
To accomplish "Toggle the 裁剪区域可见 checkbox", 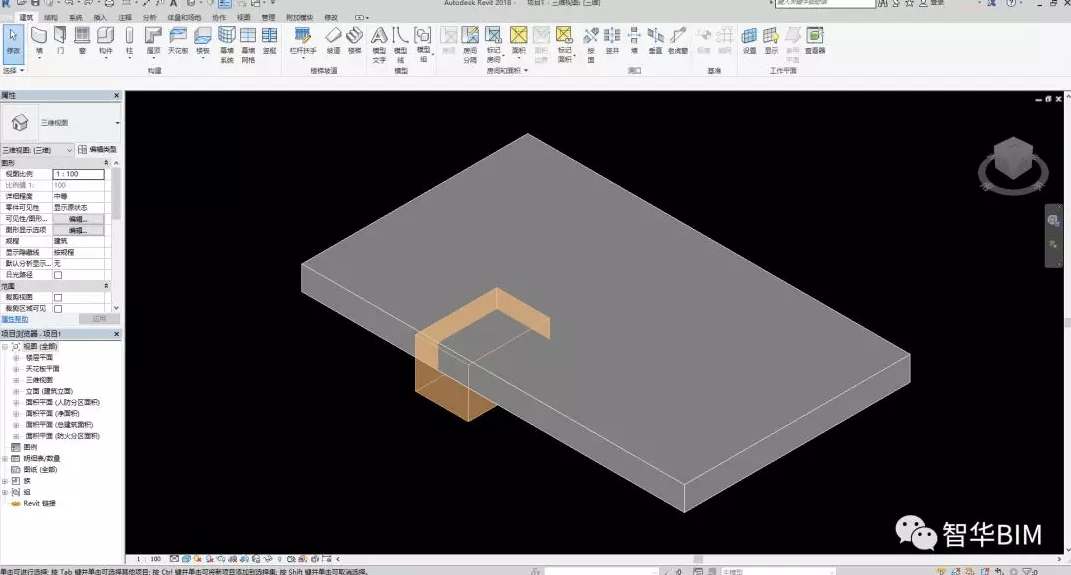I will [x=58, y=309].
